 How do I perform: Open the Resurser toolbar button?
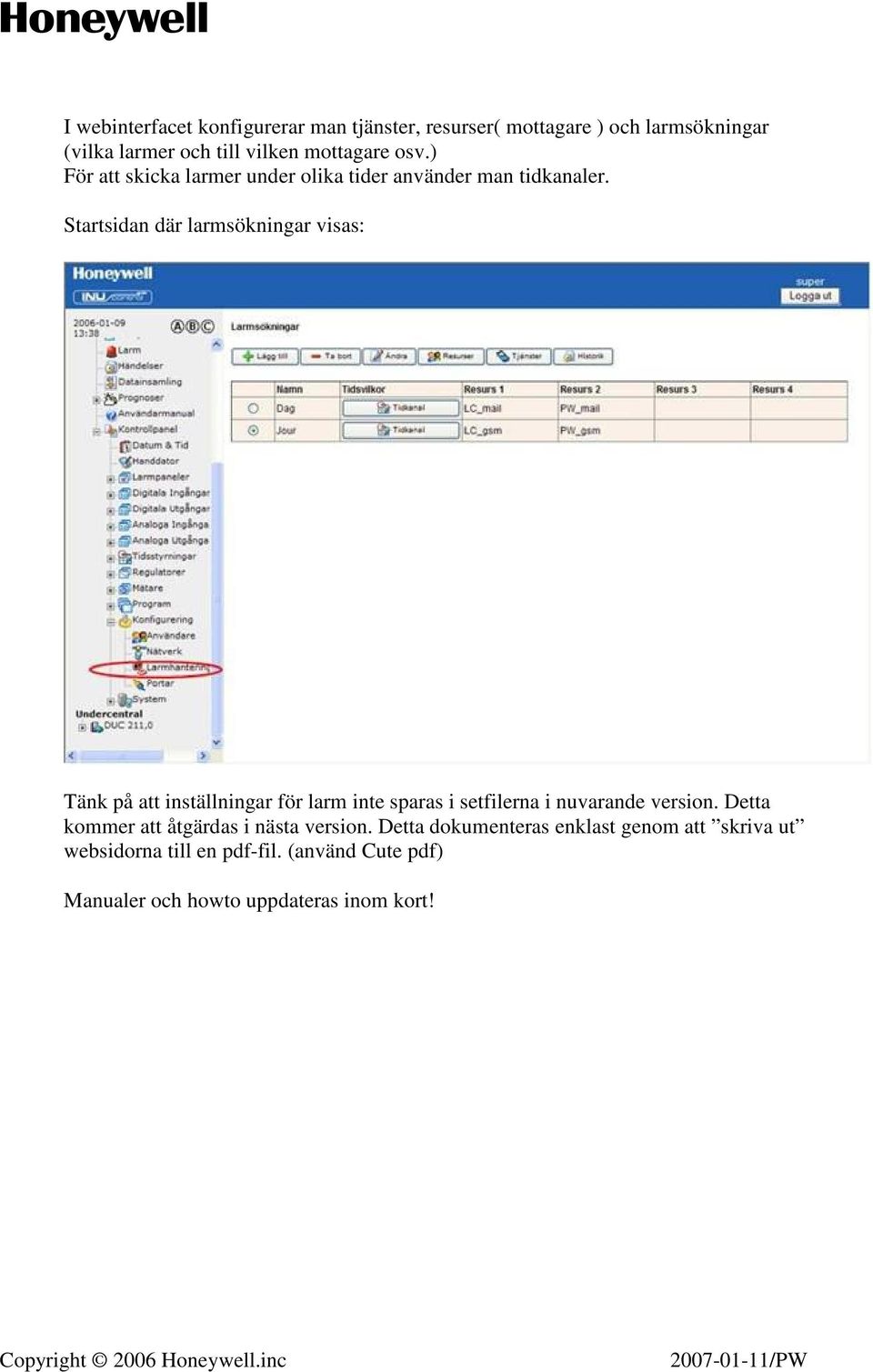[x=451, y=356]
